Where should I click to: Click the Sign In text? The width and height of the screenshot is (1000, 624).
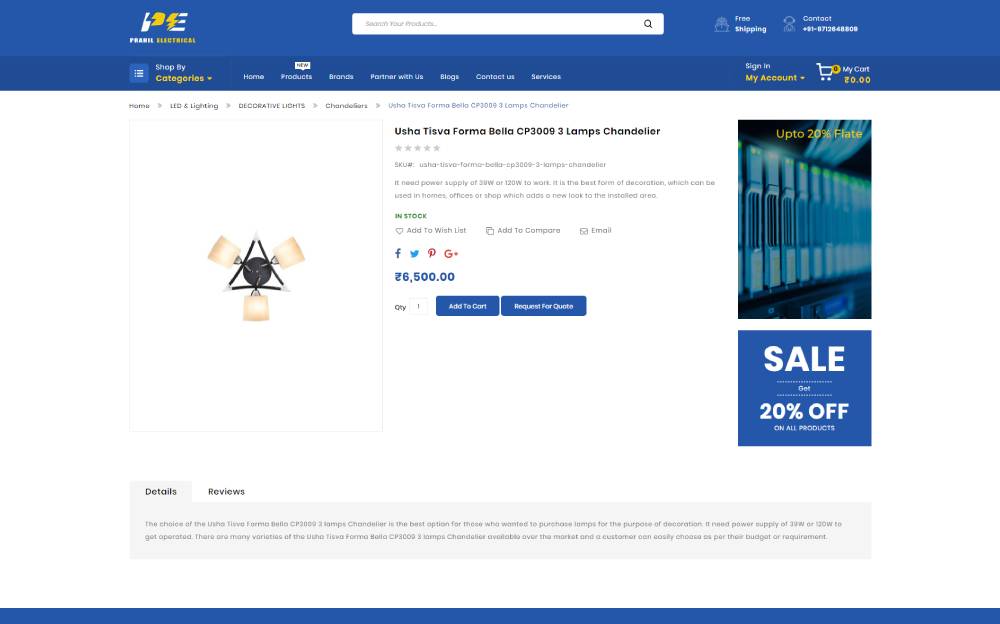point(758,66)
